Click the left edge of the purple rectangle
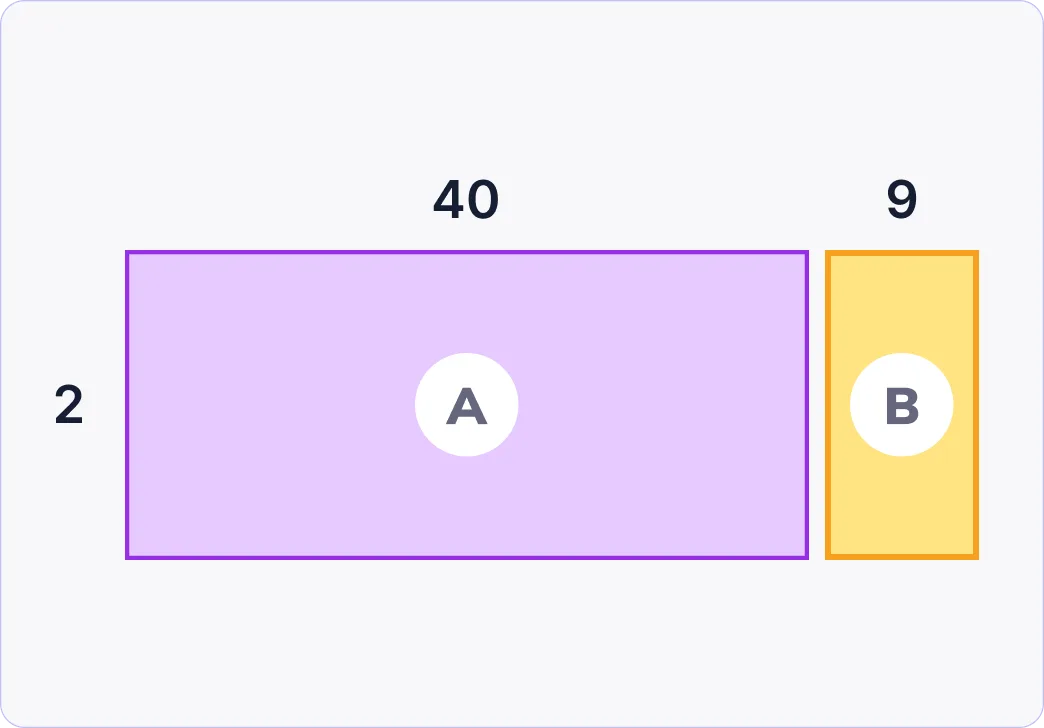 pos(127,405)
